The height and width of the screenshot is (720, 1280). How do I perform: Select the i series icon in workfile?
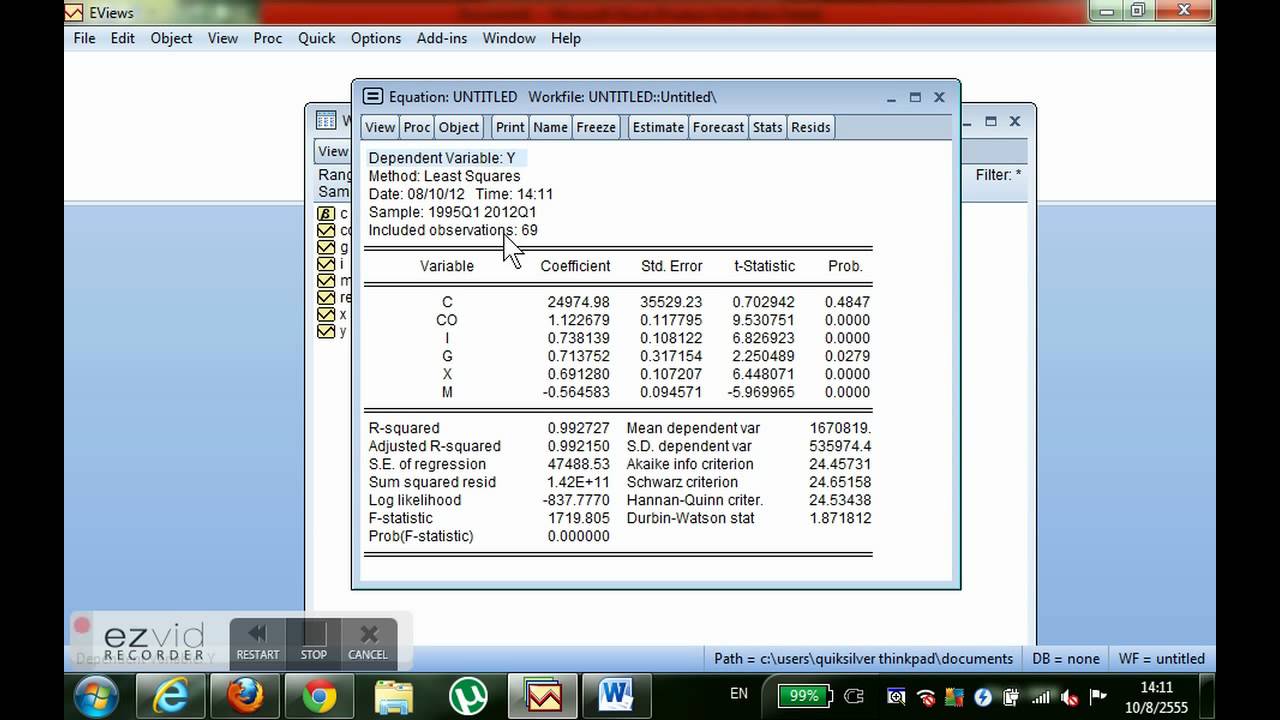[326, 264]
